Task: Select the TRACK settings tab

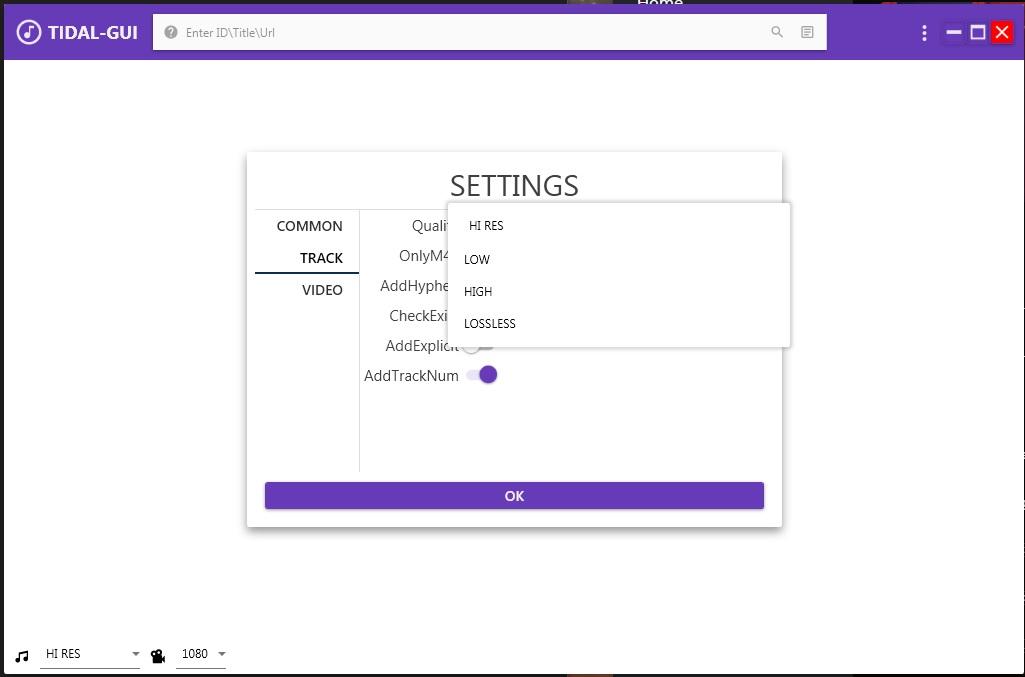Action: coord(321,258)
